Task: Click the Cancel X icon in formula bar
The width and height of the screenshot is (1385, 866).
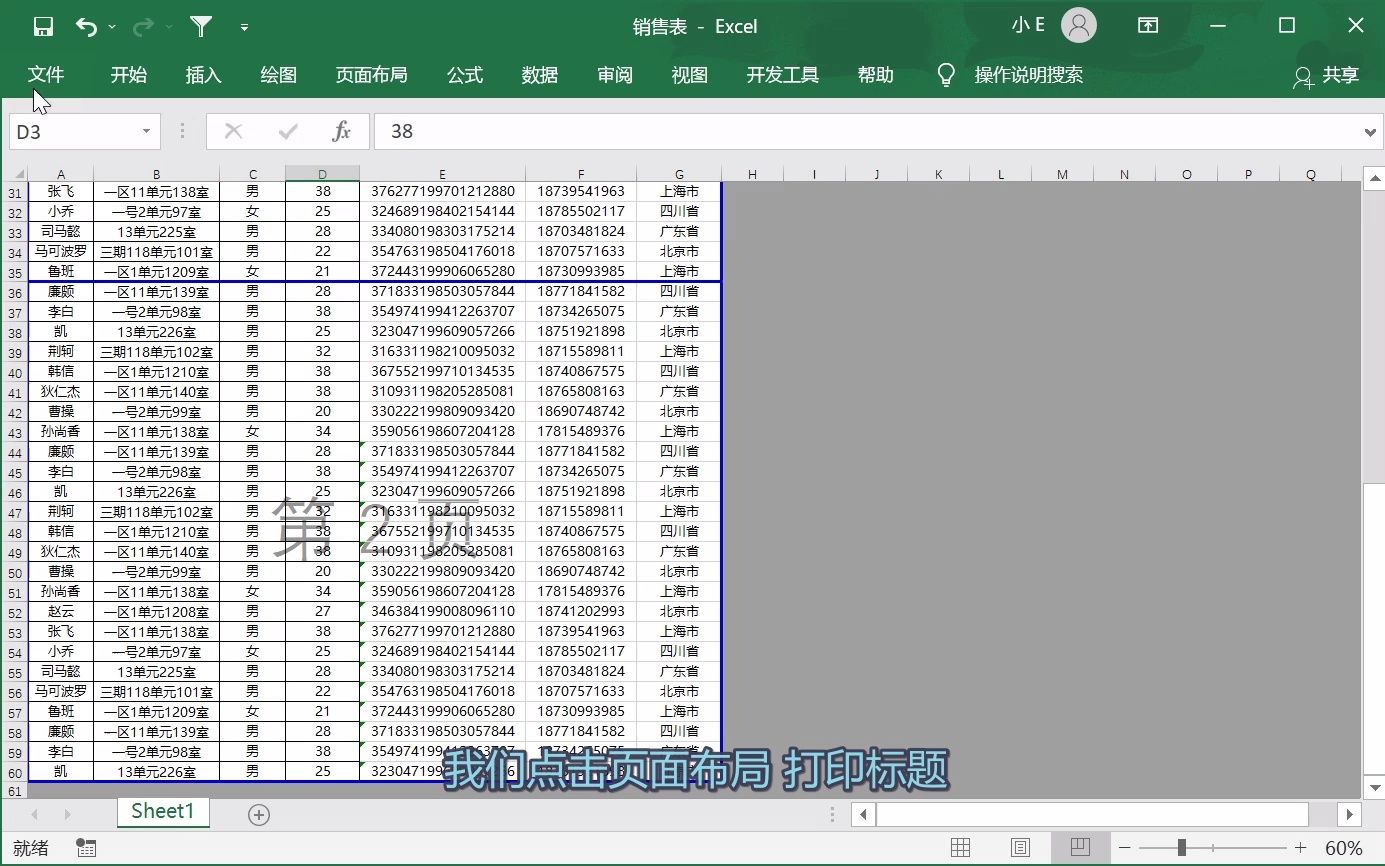Action: (x=234, y=131)
